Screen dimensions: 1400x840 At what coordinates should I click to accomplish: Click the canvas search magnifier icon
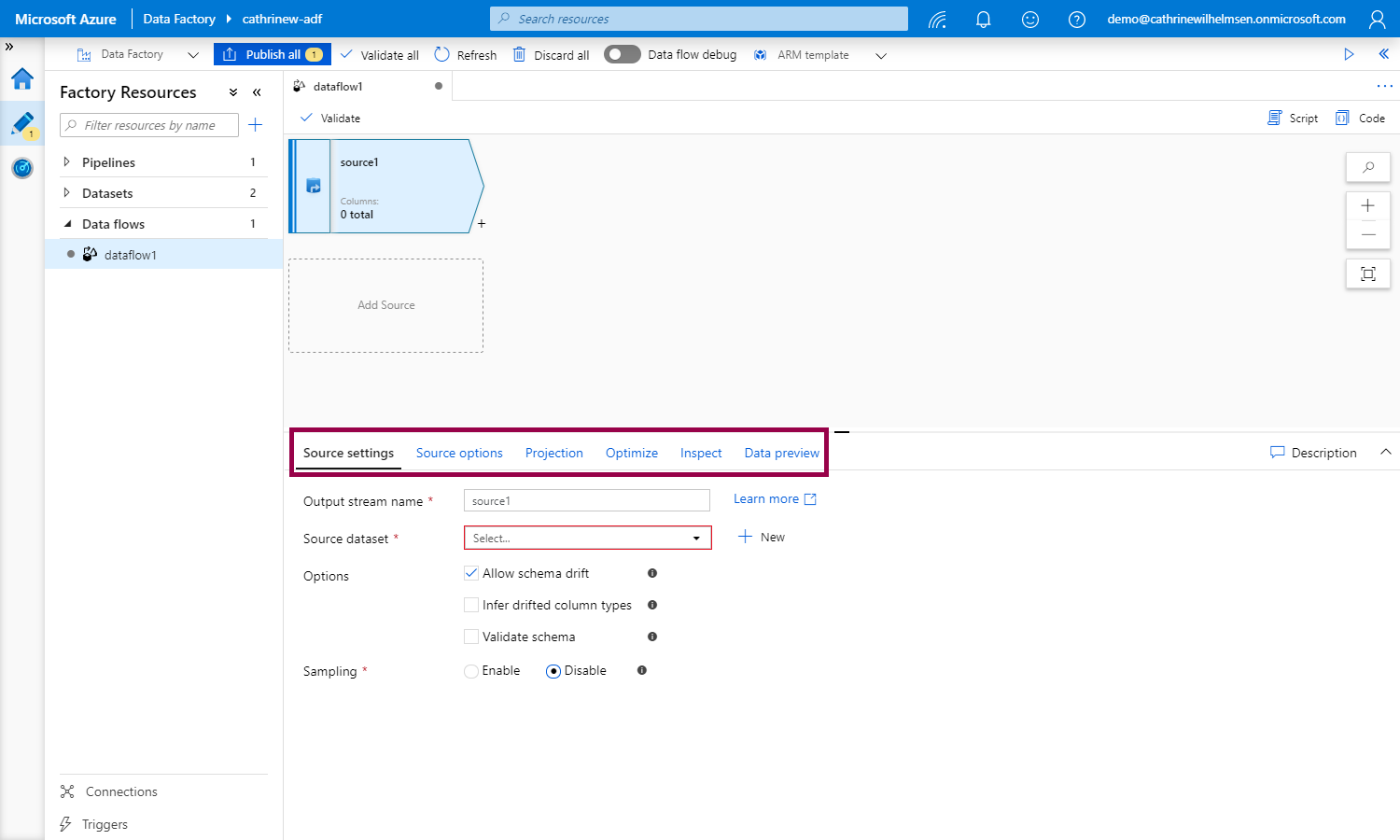pos(1367,167)
